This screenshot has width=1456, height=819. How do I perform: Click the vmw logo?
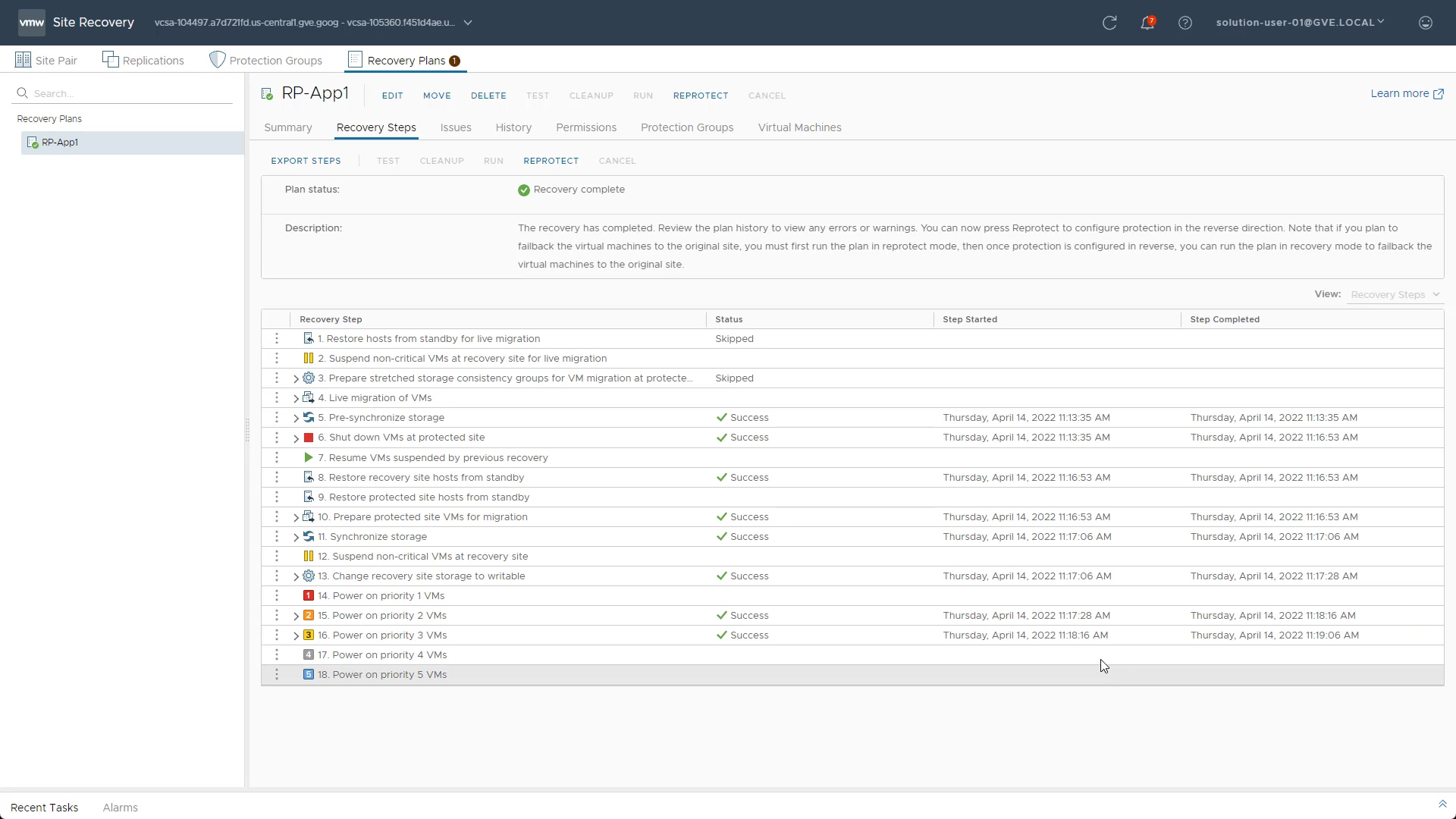[31, 23]
